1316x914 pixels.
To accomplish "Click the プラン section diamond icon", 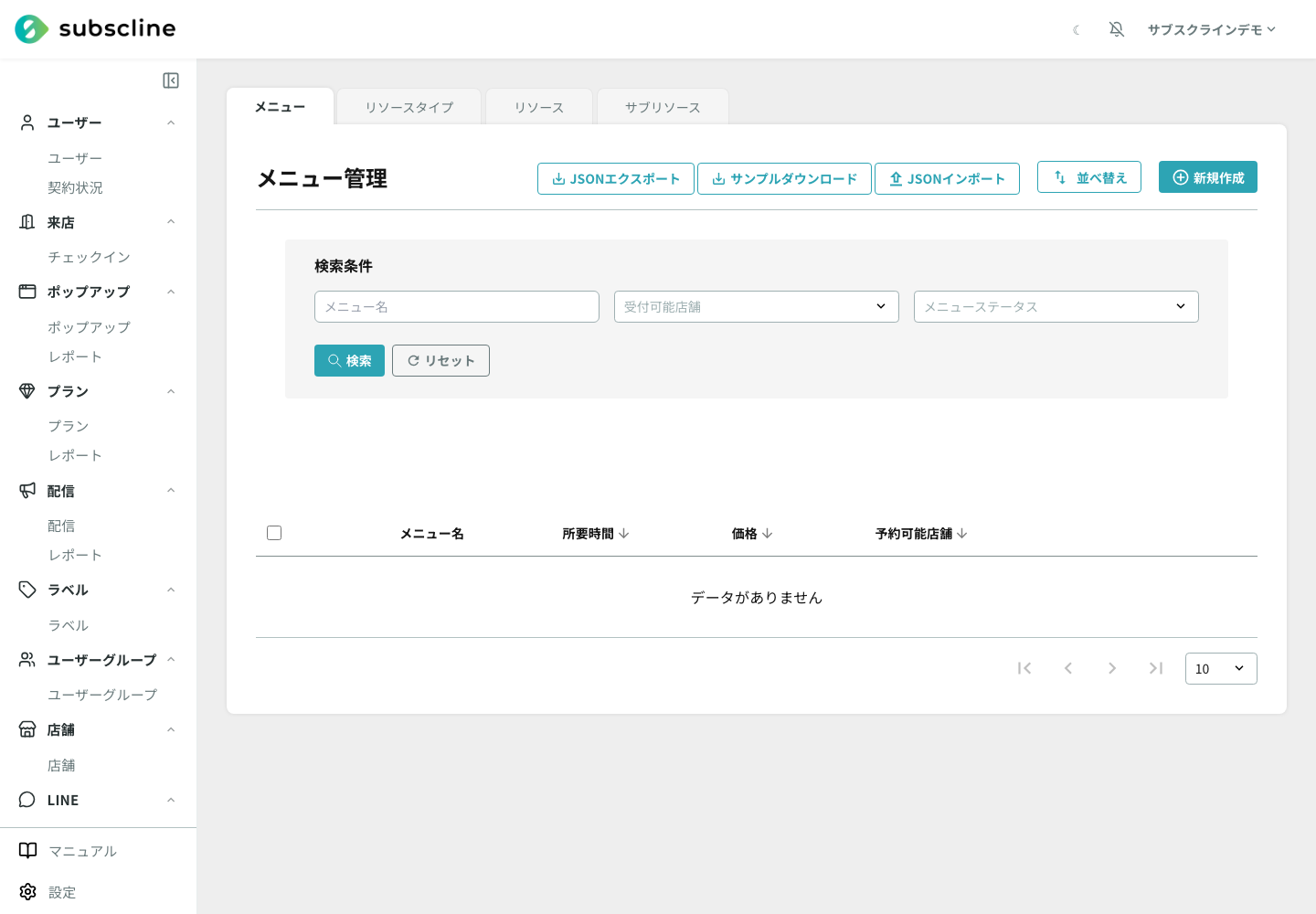I will (x=27, y=391).
